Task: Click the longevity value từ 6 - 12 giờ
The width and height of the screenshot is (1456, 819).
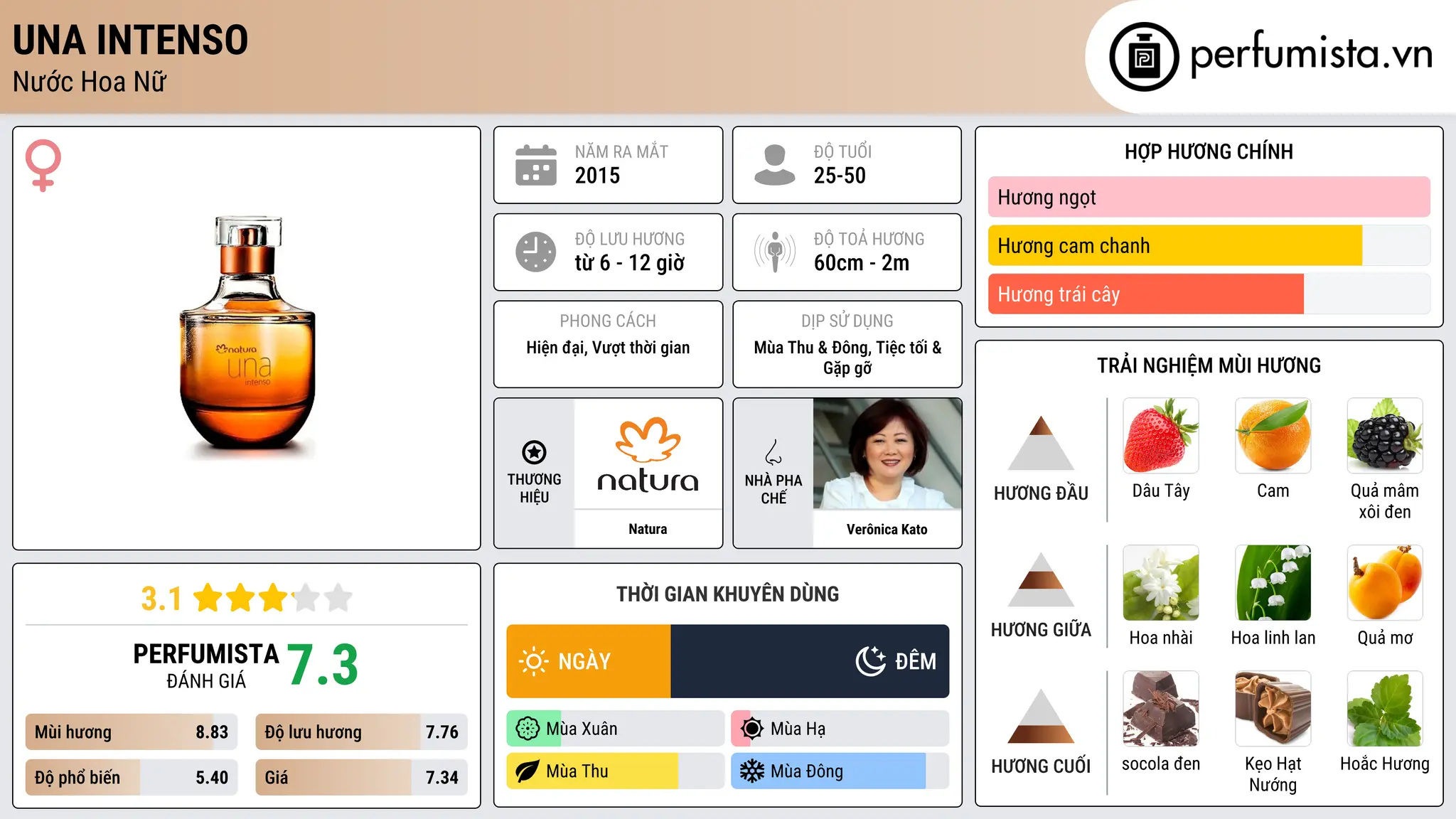Action: coord(630,263)
